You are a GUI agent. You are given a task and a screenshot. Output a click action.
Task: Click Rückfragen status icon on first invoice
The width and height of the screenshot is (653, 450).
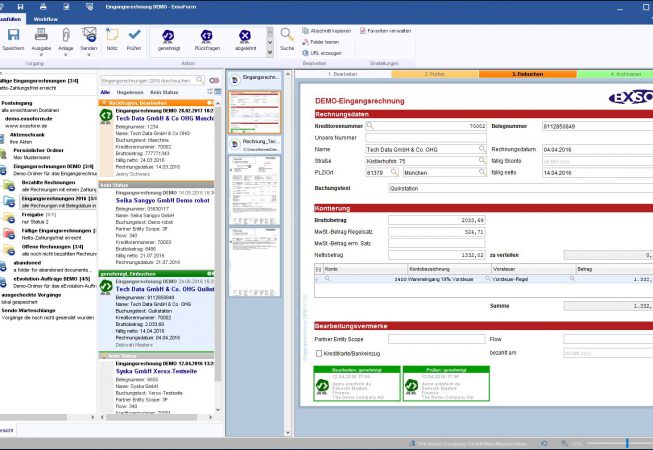coord(106,116)
